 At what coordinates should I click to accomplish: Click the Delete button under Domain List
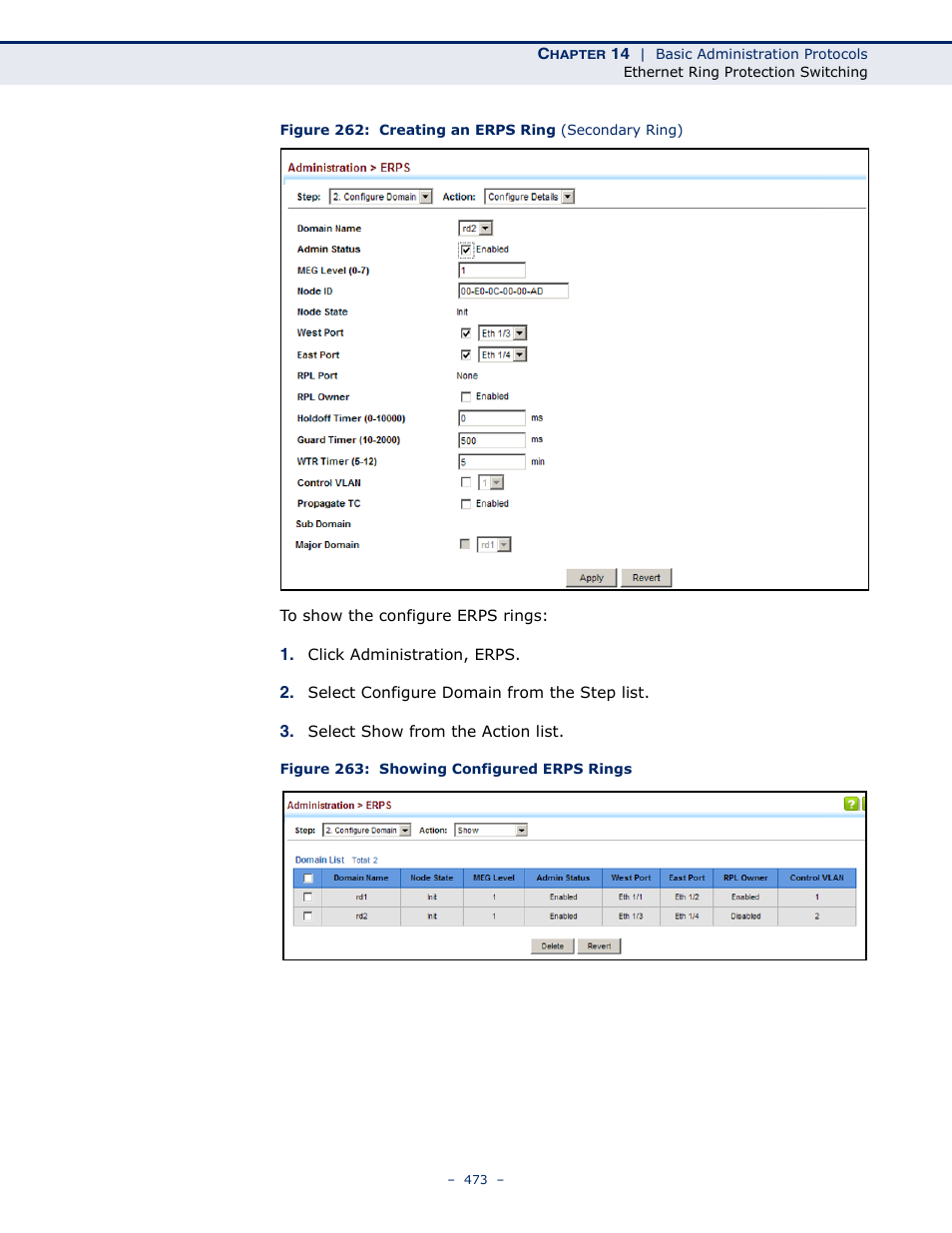553,946
